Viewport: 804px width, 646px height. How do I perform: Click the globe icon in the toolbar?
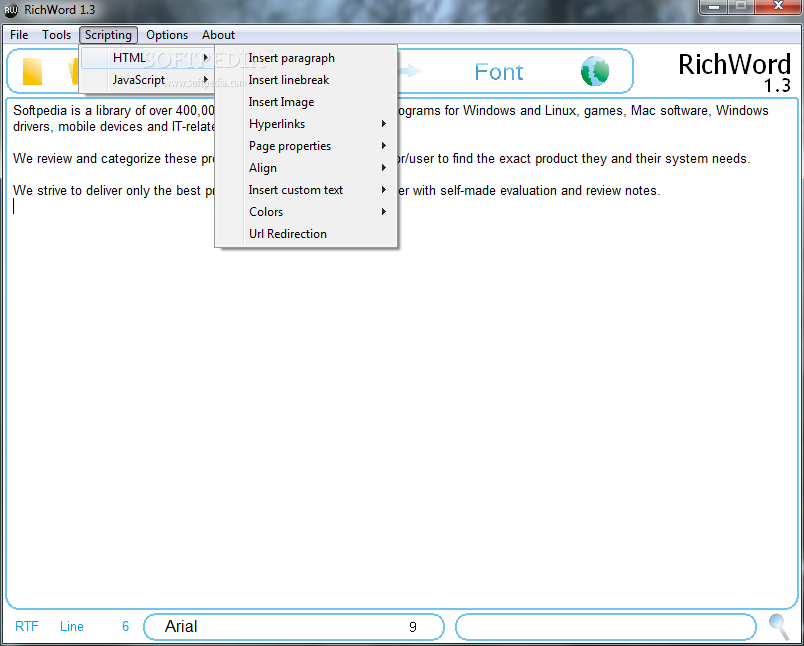coord(595,71)
